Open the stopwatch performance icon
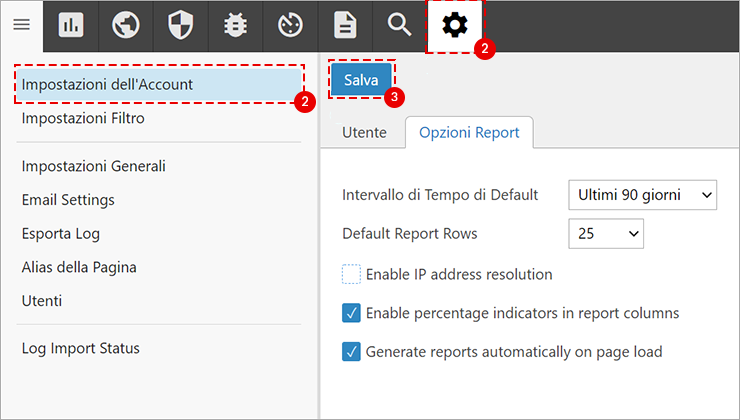This screenshot has width=740, height=420. point(290,25)
